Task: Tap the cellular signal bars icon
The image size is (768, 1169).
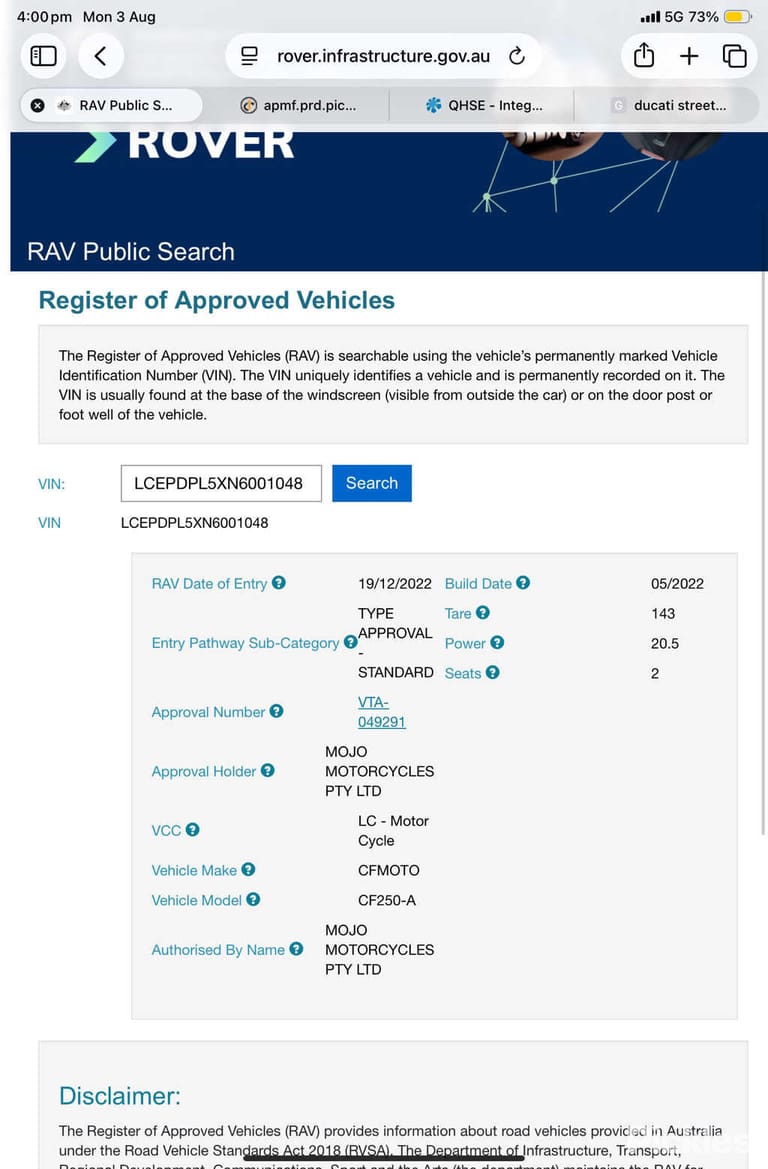Action: pos(650,16)
